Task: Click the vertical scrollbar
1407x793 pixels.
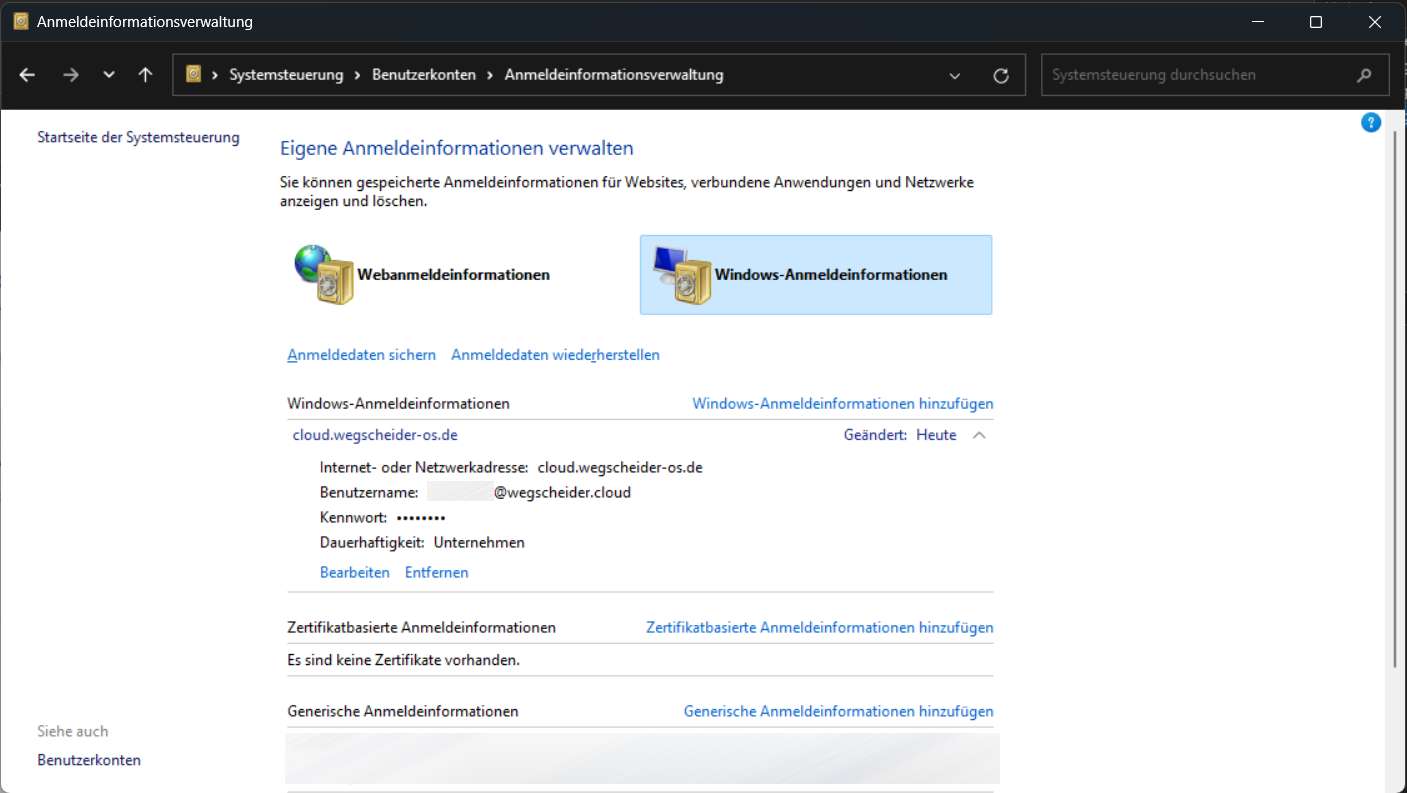Action: tap(1395, 400)
